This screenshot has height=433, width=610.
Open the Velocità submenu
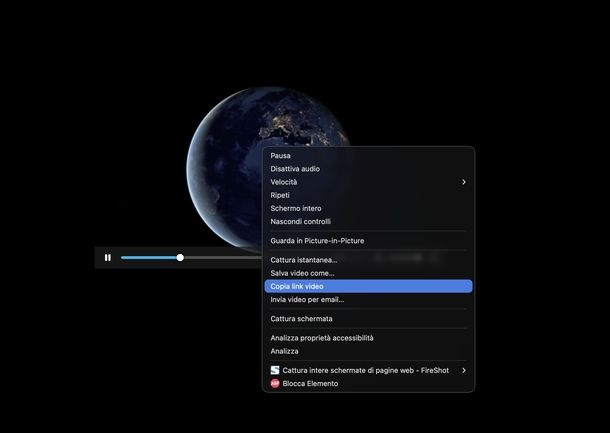click(368, 182)
